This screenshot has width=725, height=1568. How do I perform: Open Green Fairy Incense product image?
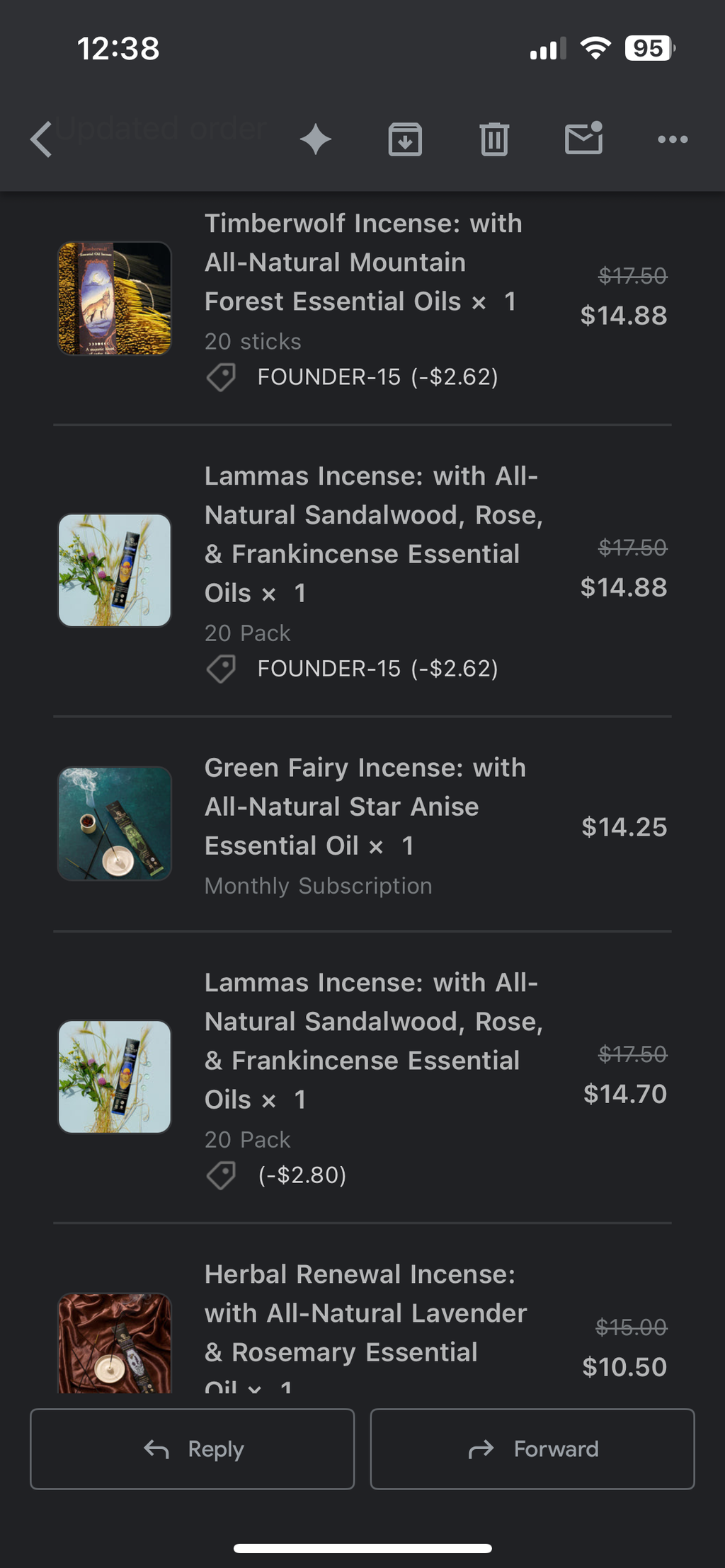(115, 824)
